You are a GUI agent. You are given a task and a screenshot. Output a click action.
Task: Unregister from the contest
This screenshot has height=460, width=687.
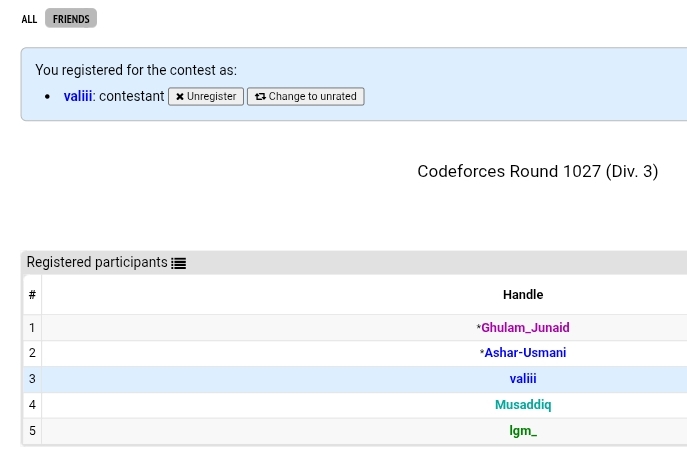pos(206,96)
